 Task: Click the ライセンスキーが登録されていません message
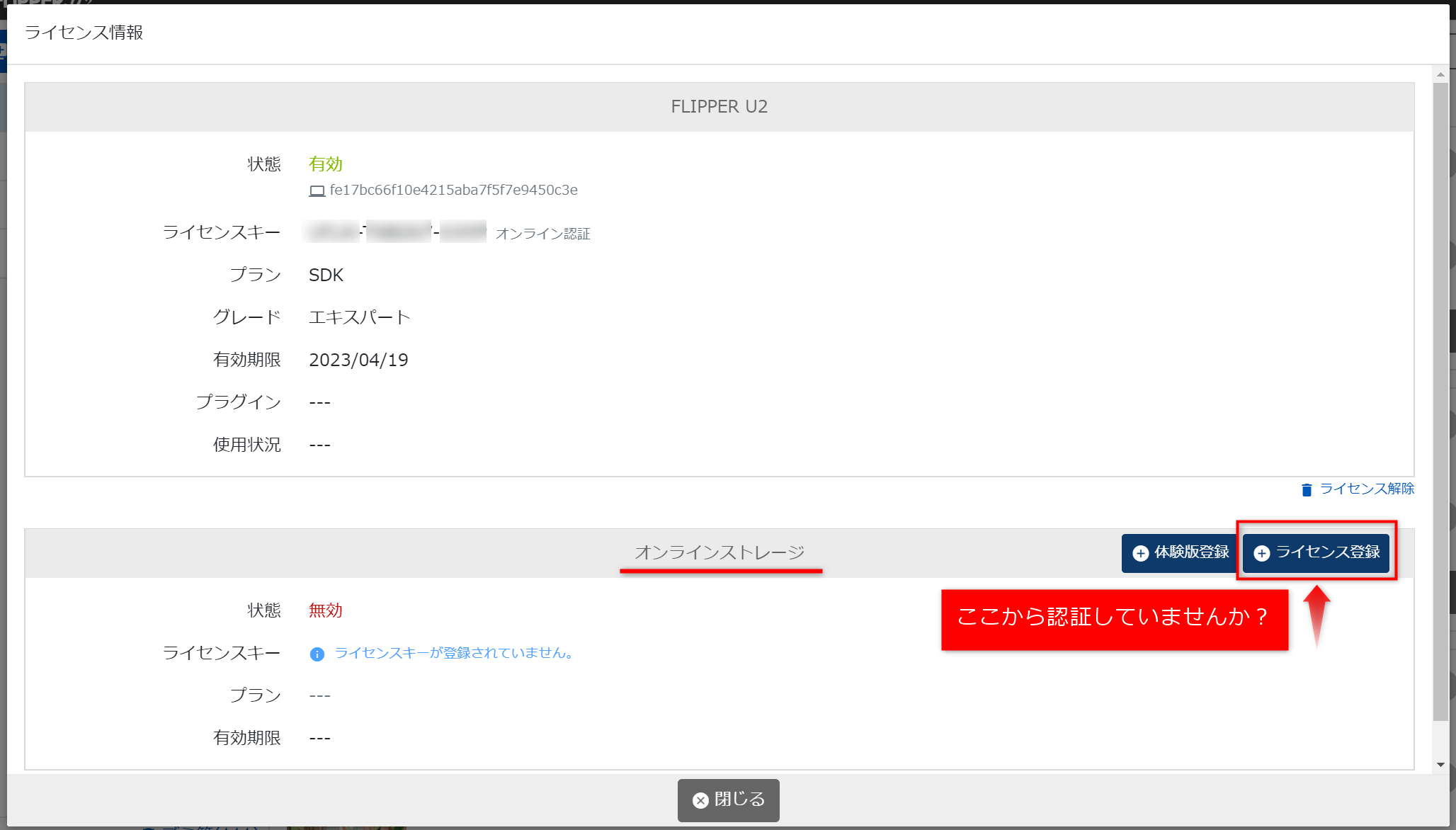pyautogui.click(x=454, y=653)
